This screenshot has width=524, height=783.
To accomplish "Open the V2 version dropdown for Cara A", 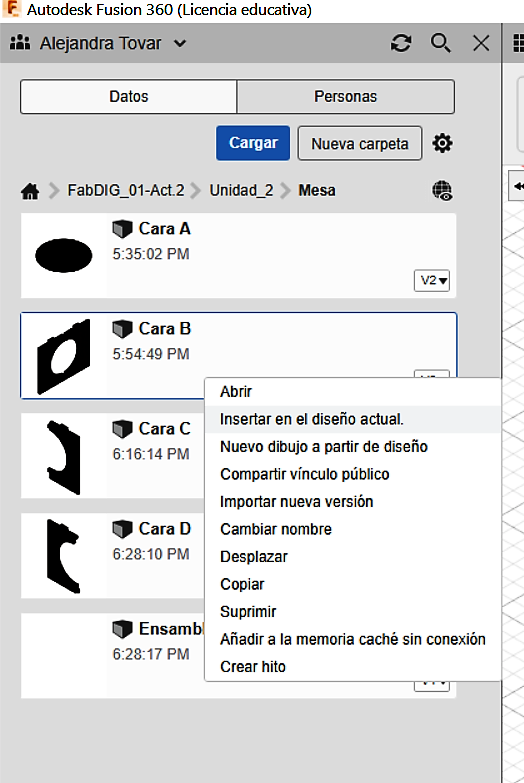I will 432,281.
